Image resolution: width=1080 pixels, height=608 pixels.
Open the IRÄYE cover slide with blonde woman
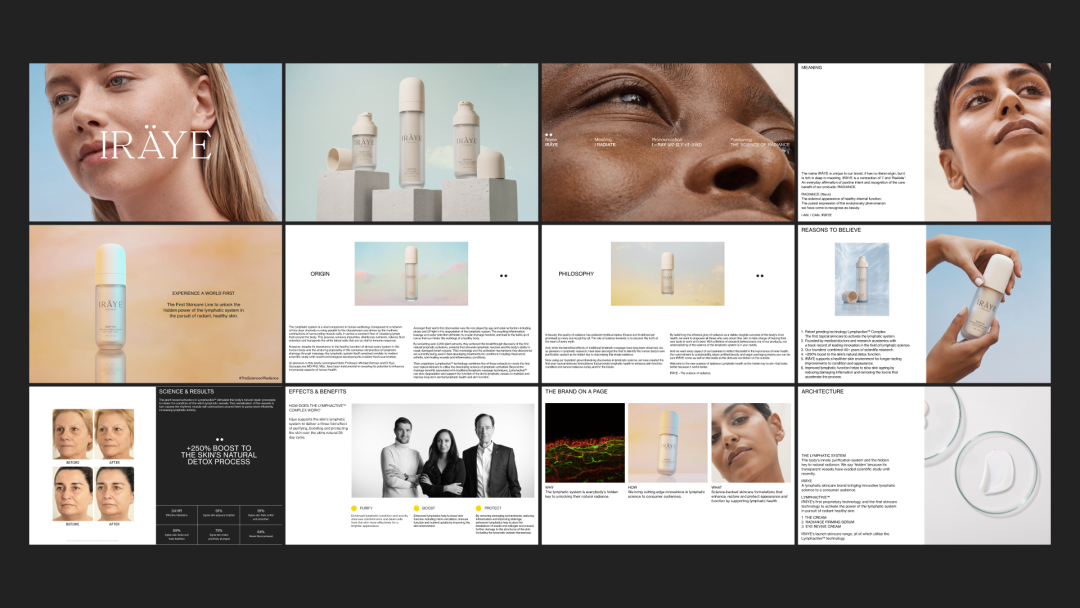pyautogui.click(x=156, y=143)
